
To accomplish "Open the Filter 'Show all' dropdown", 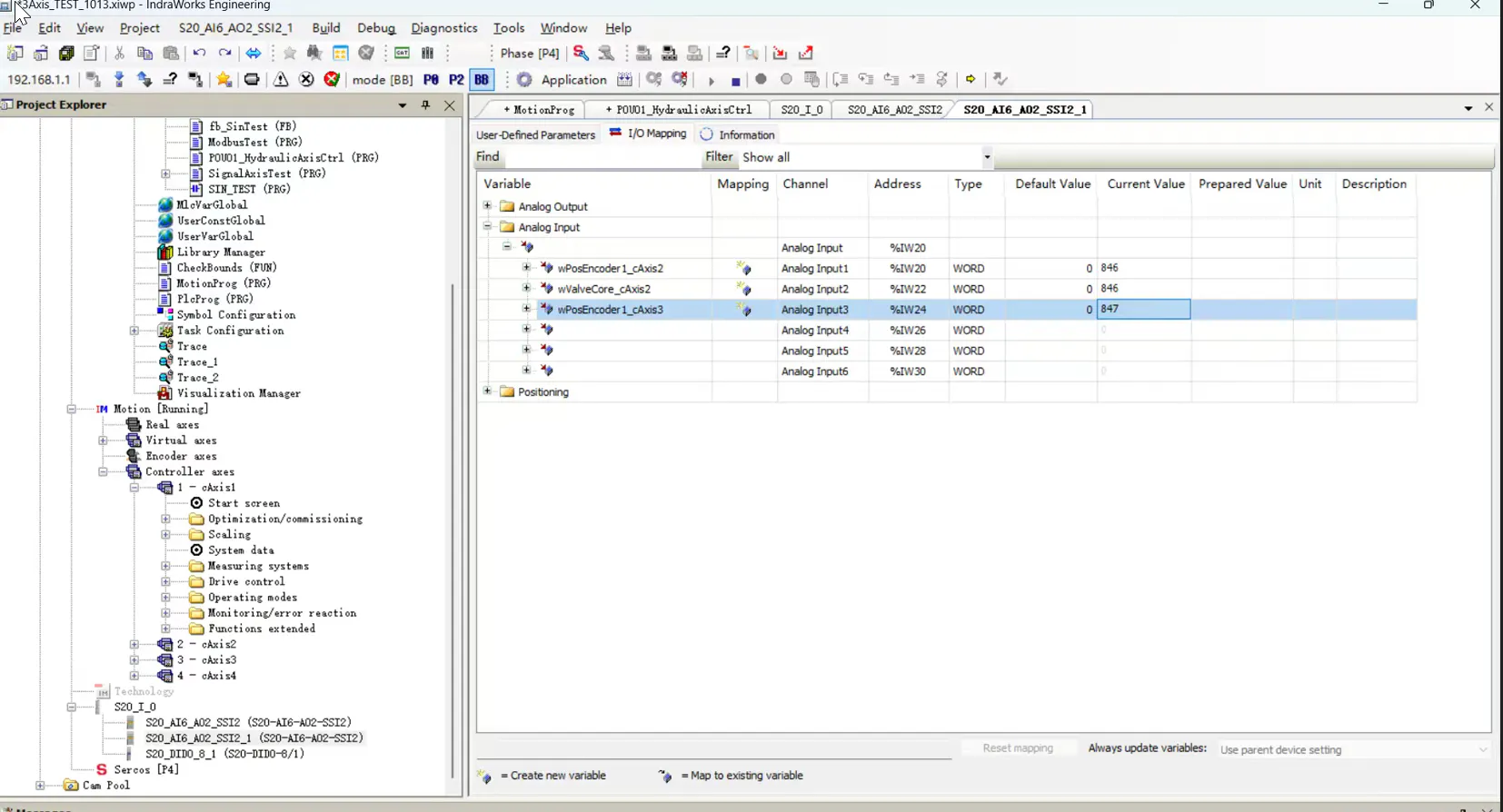I will point(986,158).
